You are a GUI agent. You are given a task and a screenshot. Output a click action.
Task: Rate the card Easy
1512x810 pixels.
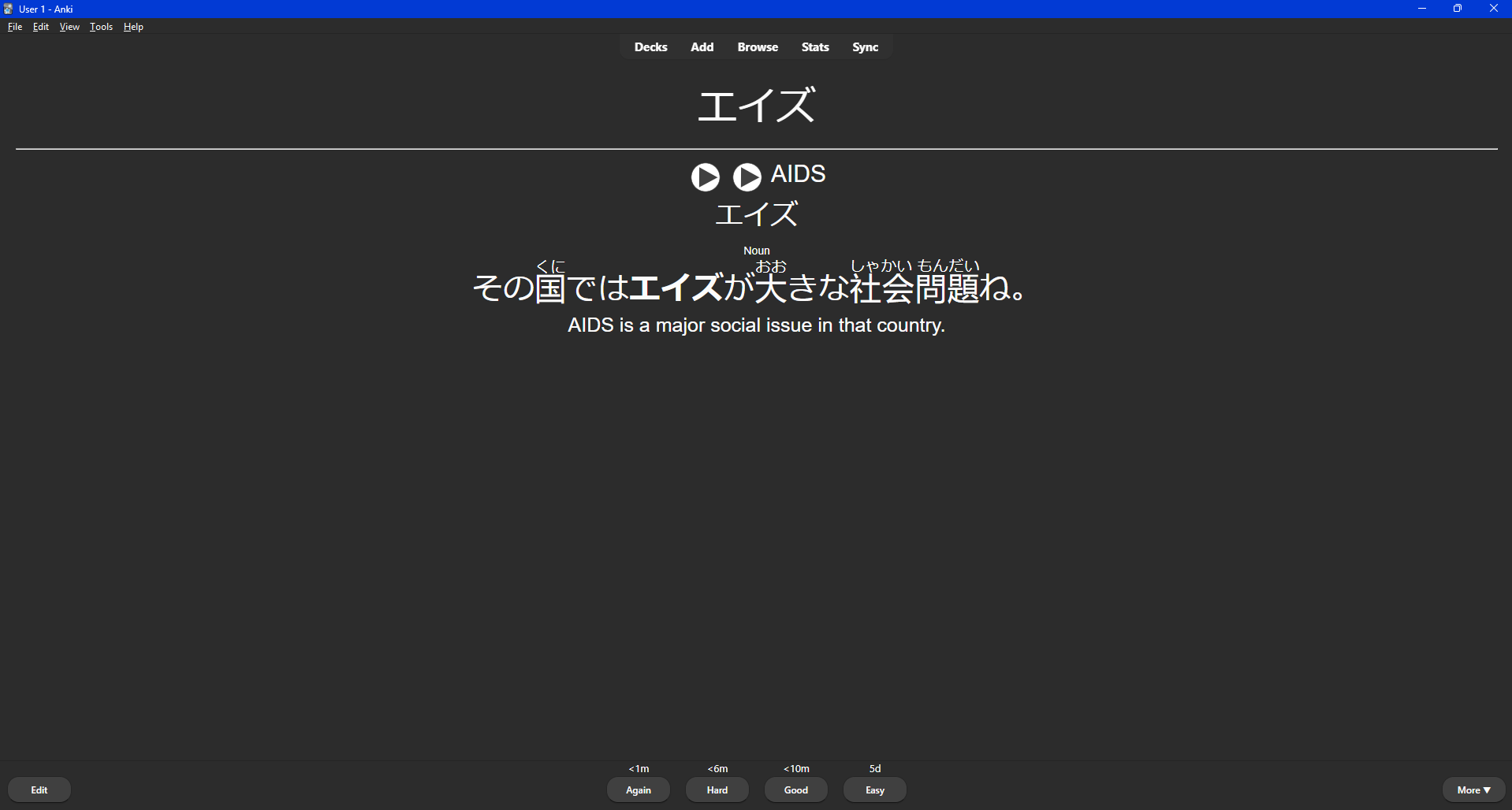[875, 790]
